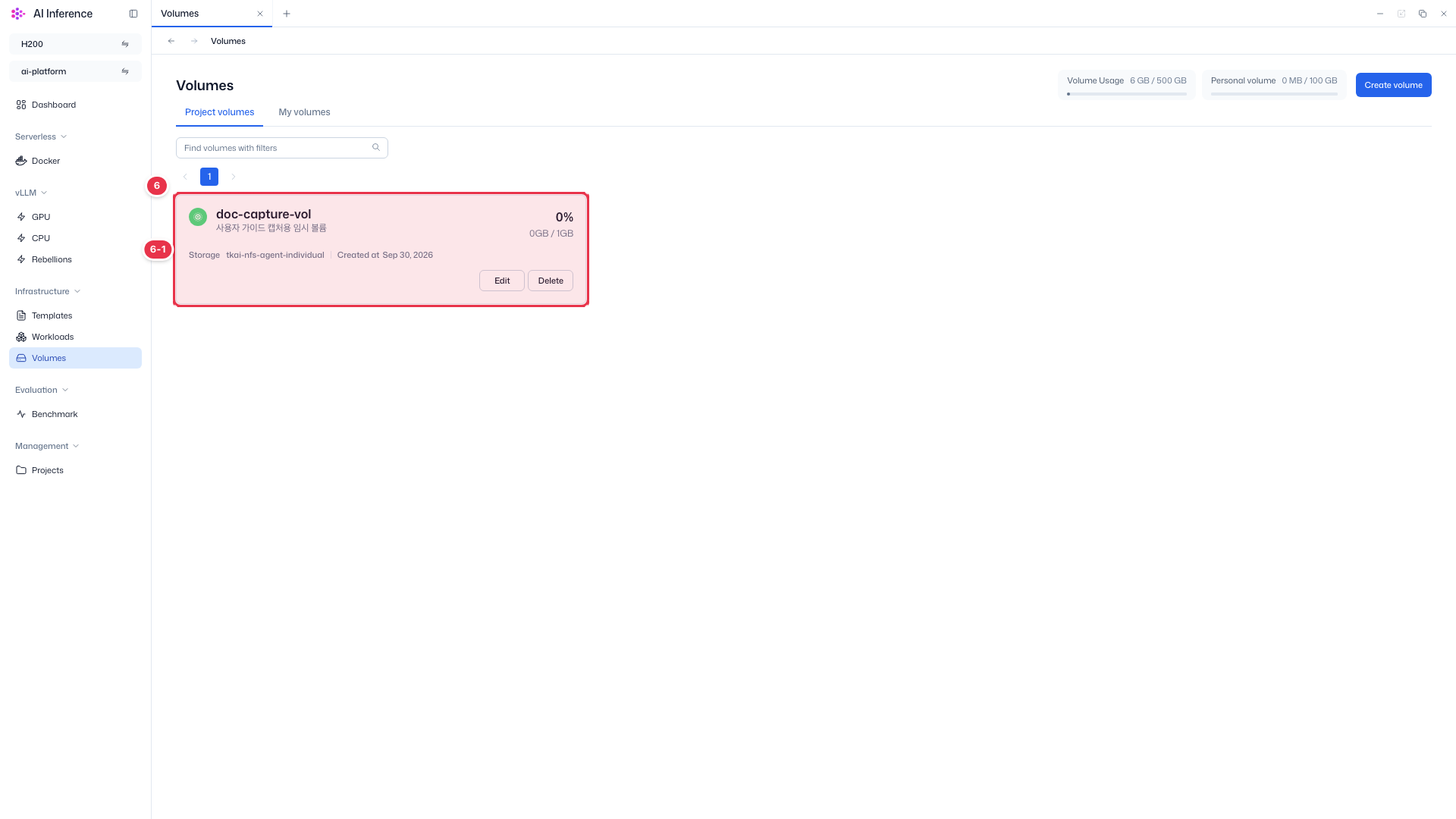The width and height of the screenshot is (1456, 819).
Task: Collapse the Serverless section
Action: click(x=41, y=136)
